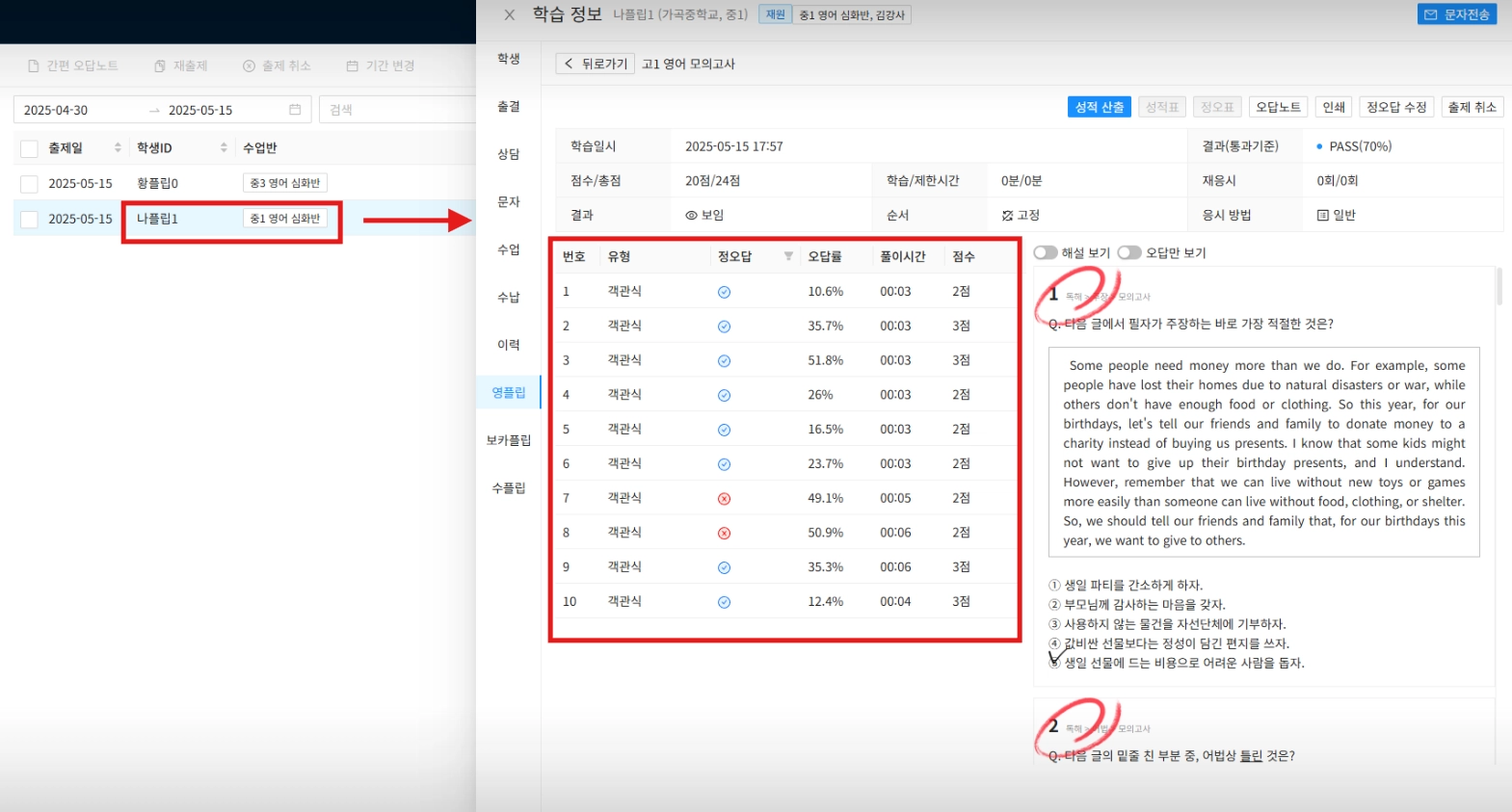This screenshot has height=812, width=1512.
Task: Click the red wrong-answer mark in question 8's row
Action: (x=724, y=533)
